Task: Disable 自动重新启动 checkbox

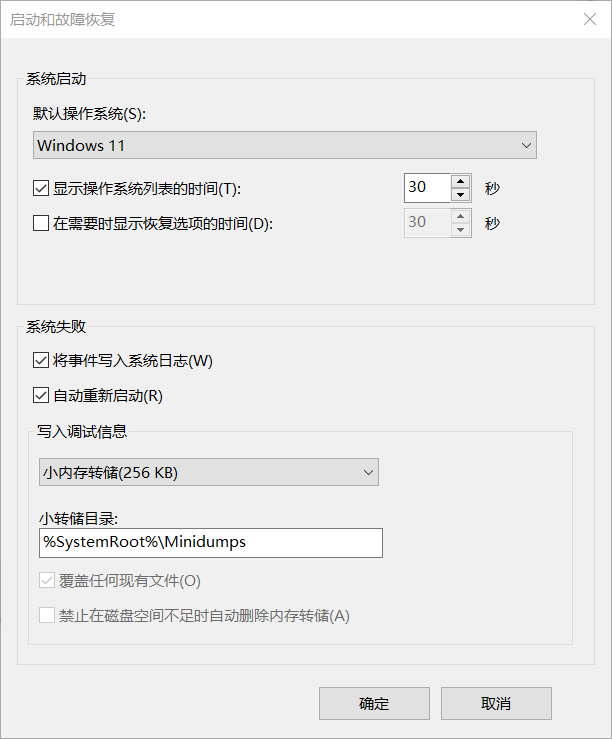Action: pyautogui.click(x=41, y=395)
